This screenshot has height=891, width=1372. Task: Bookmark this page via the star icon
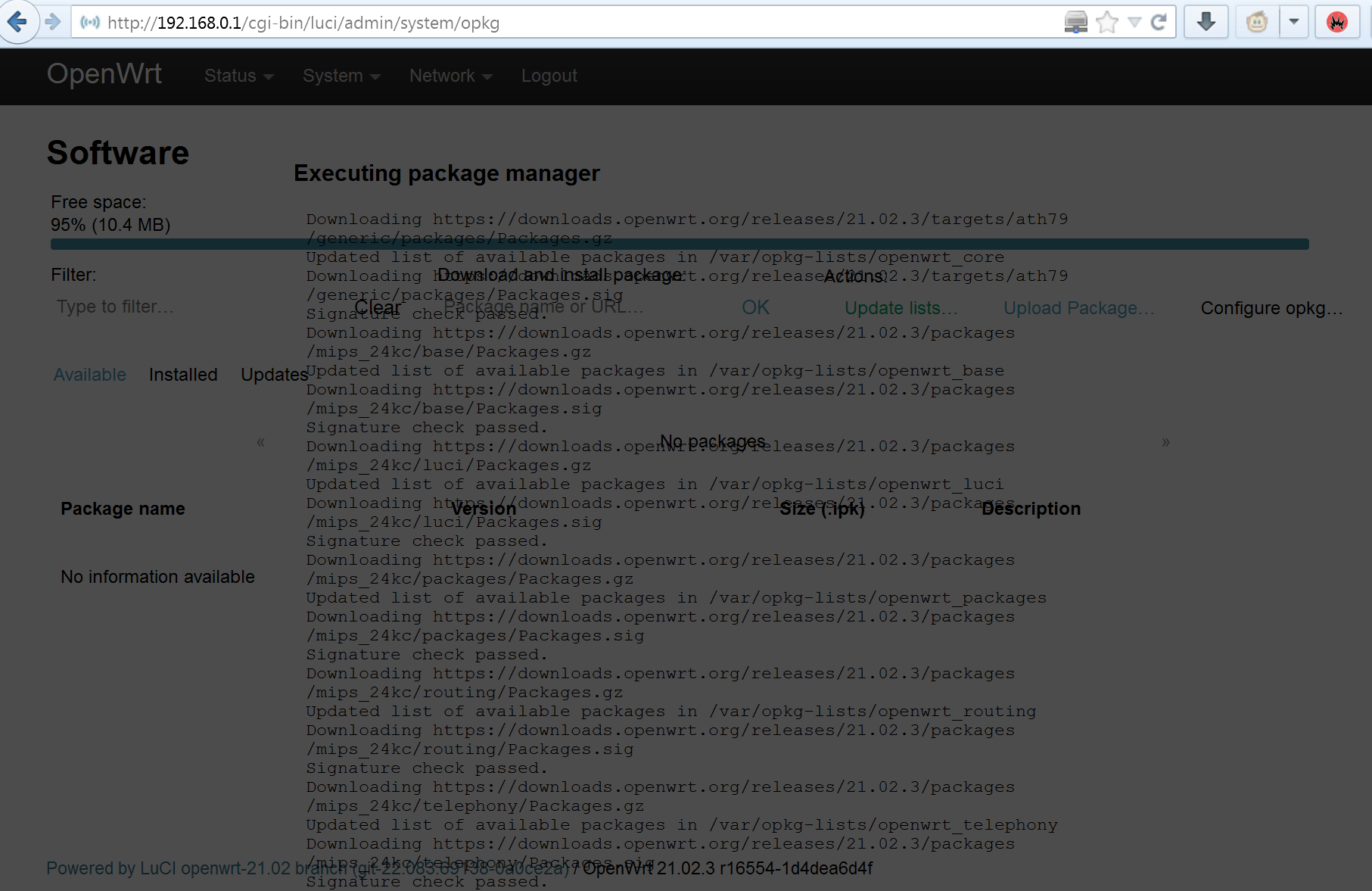1108,22
